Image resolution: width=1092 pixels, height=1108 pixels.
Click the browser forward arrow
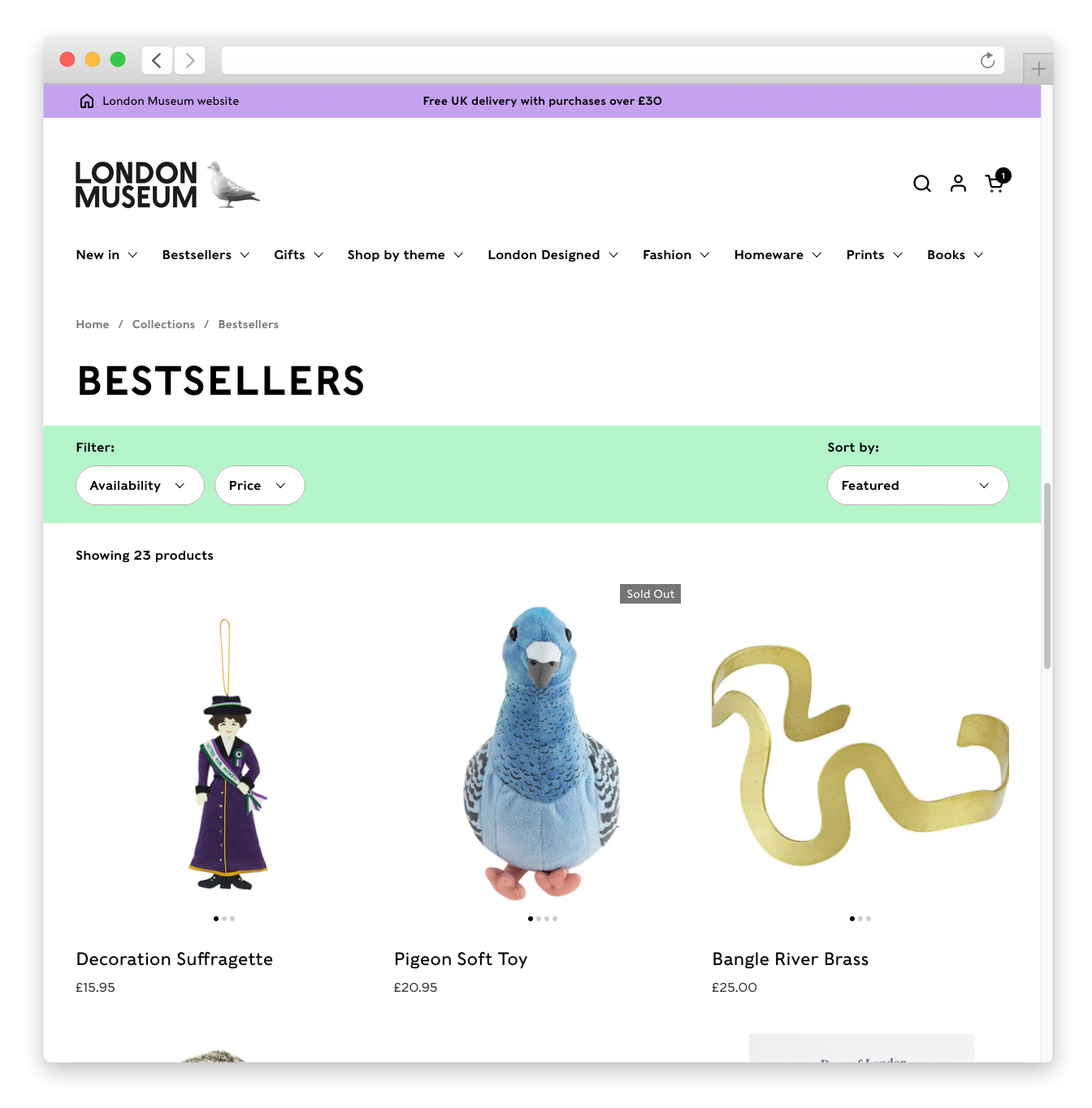(x=190, y=60)
